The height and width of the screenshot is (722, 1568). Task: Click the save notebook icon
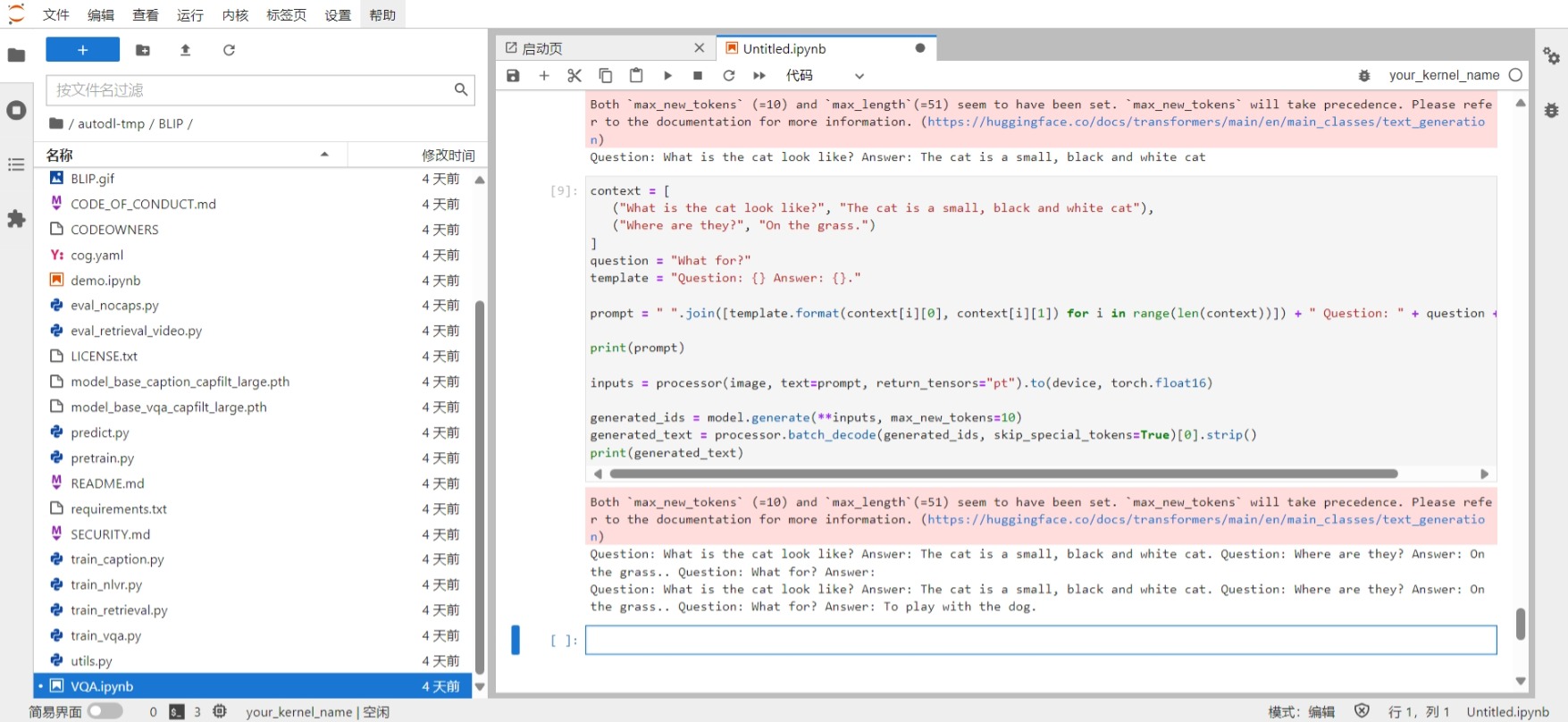(513, 76)
